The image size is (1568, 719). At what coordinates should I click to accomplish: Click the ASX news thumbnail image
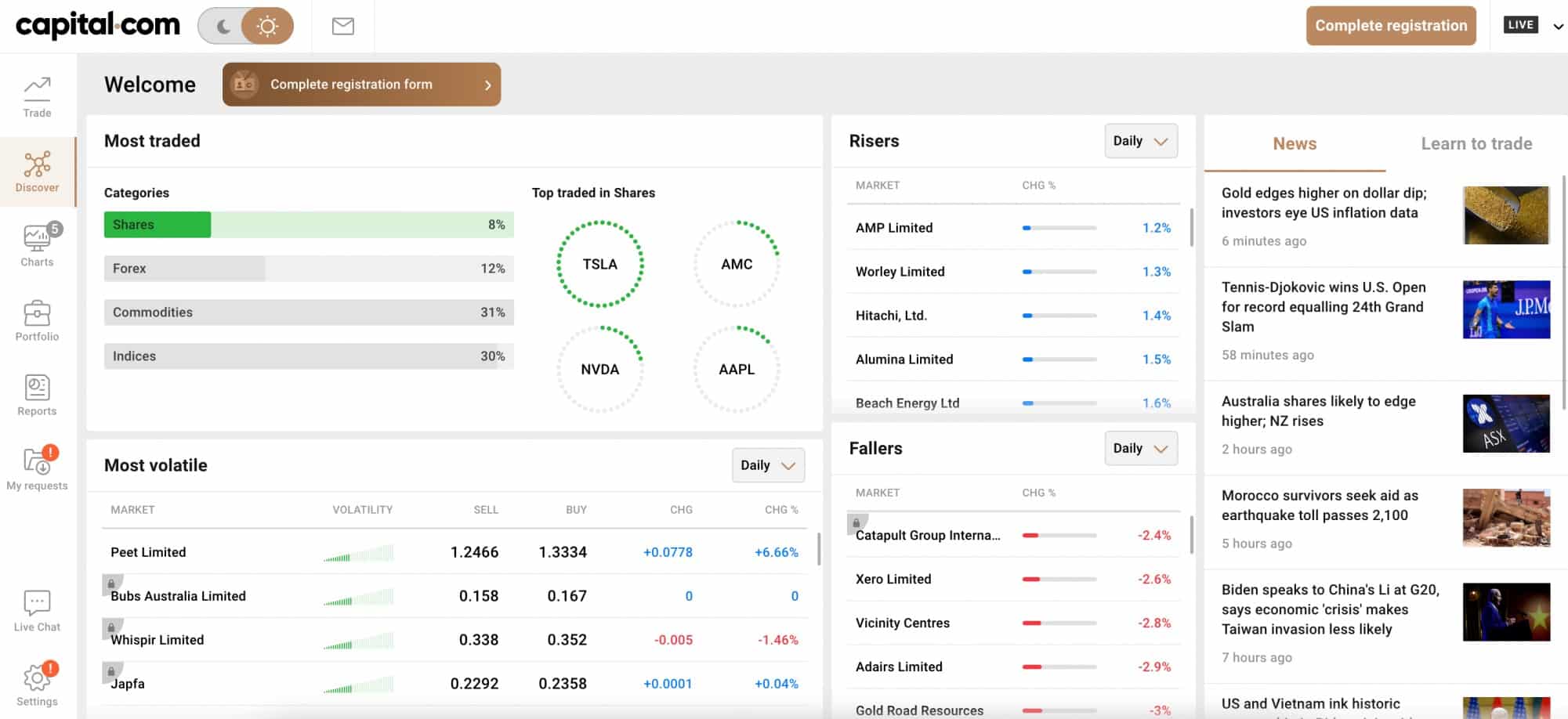(1506, 424)
